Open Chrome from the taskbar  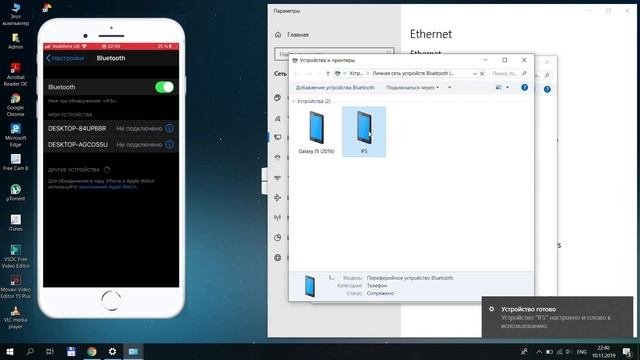(92, 351)
